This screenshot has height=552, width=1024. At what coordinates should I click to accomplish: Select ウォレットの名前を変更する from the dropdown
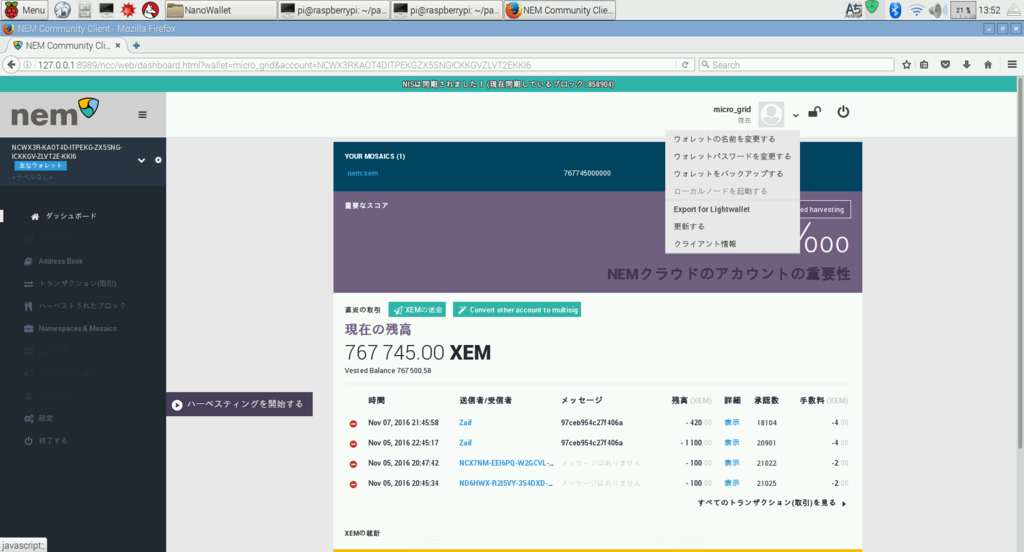(x=724, y=139)
